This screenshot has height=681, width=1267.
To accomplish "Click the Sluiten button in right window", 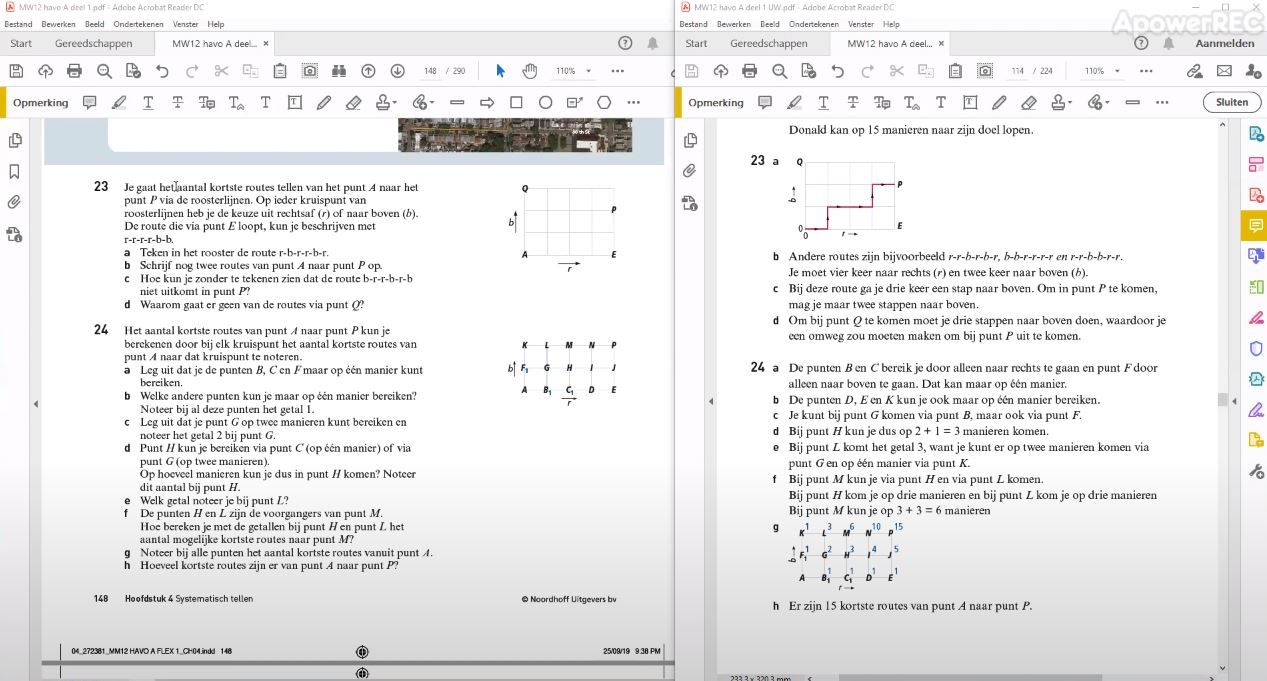I will click(1232, 102).
